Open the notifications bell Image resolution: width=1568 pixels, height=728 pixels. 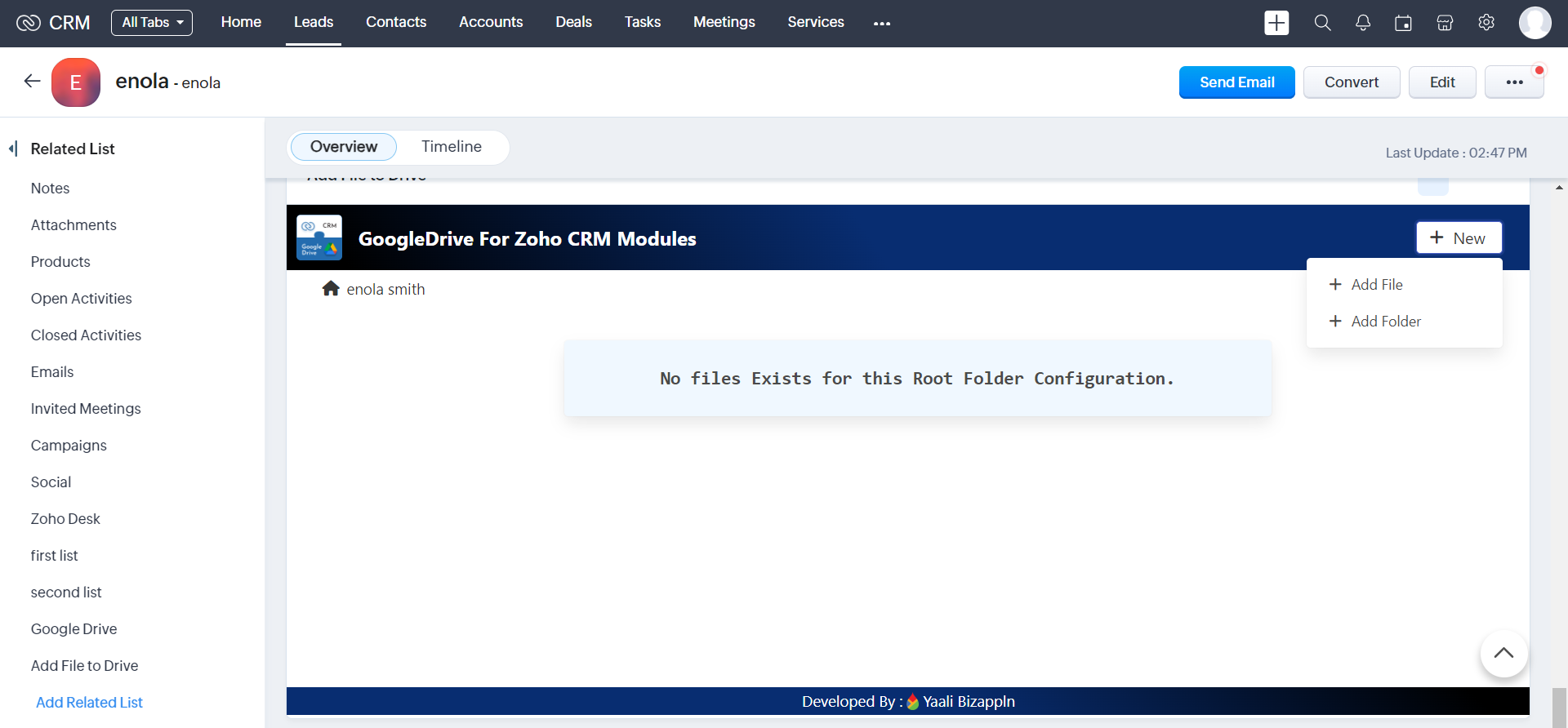click(1363, 23)
